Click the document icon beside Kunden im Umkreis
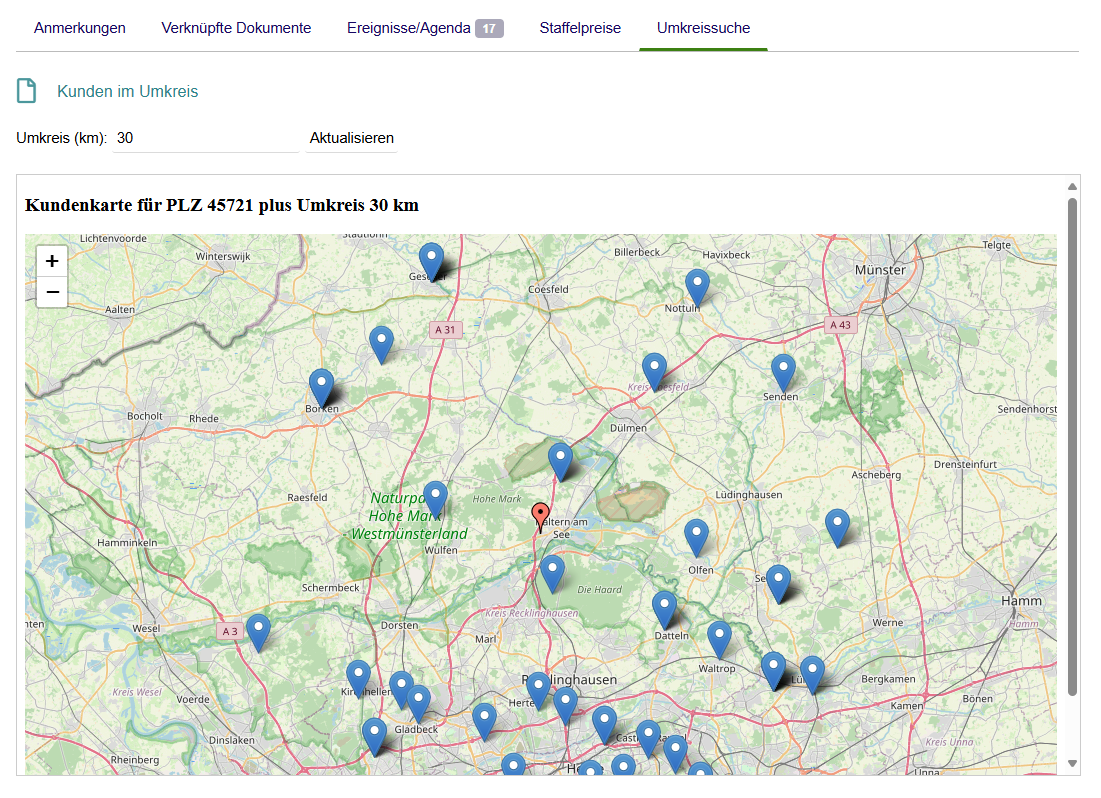The width and height of the screenshot is (1101, 798). tap(27, 91)
